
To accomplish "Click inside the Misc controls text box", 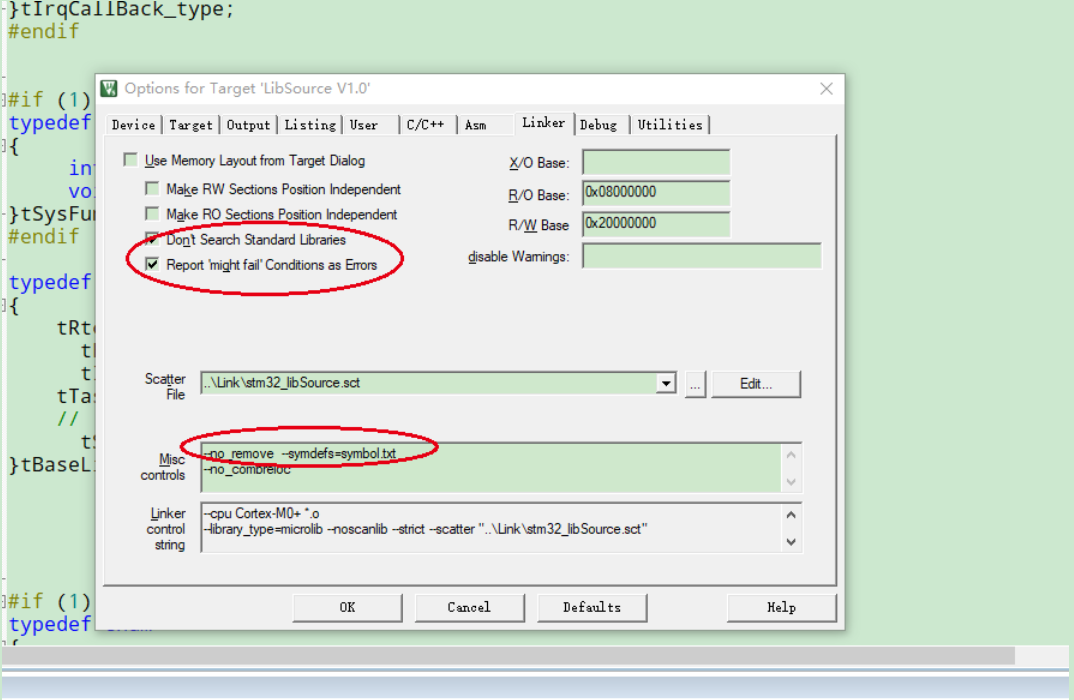I will 491,467.
